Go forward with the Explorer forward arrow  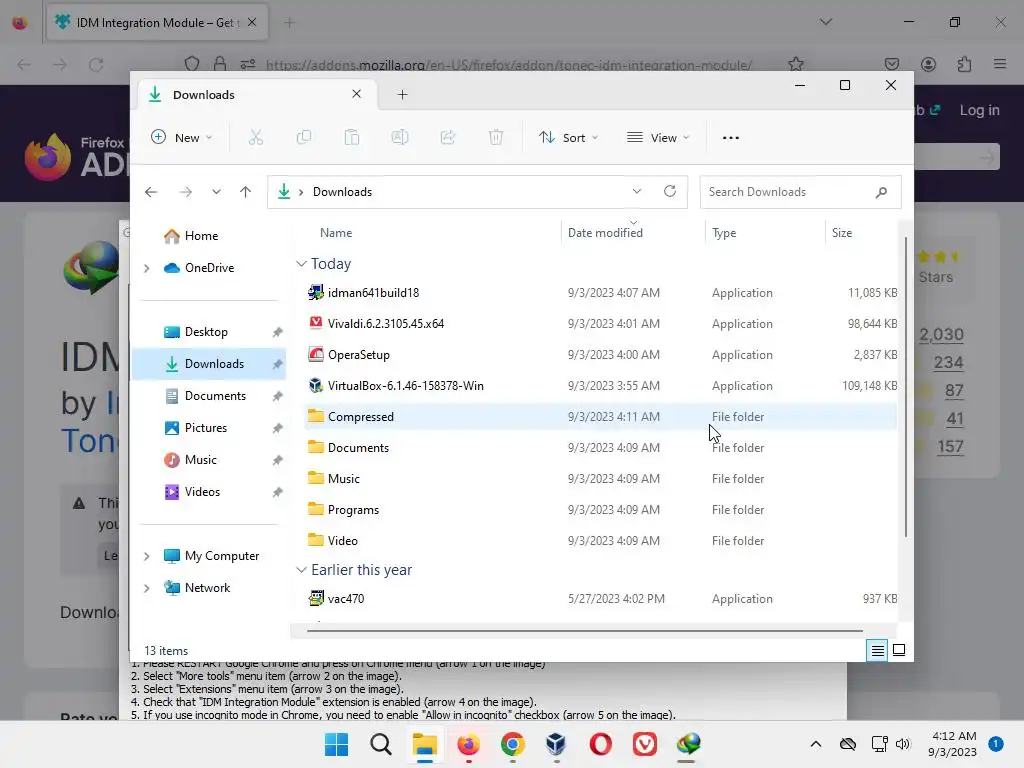(185, 192)
